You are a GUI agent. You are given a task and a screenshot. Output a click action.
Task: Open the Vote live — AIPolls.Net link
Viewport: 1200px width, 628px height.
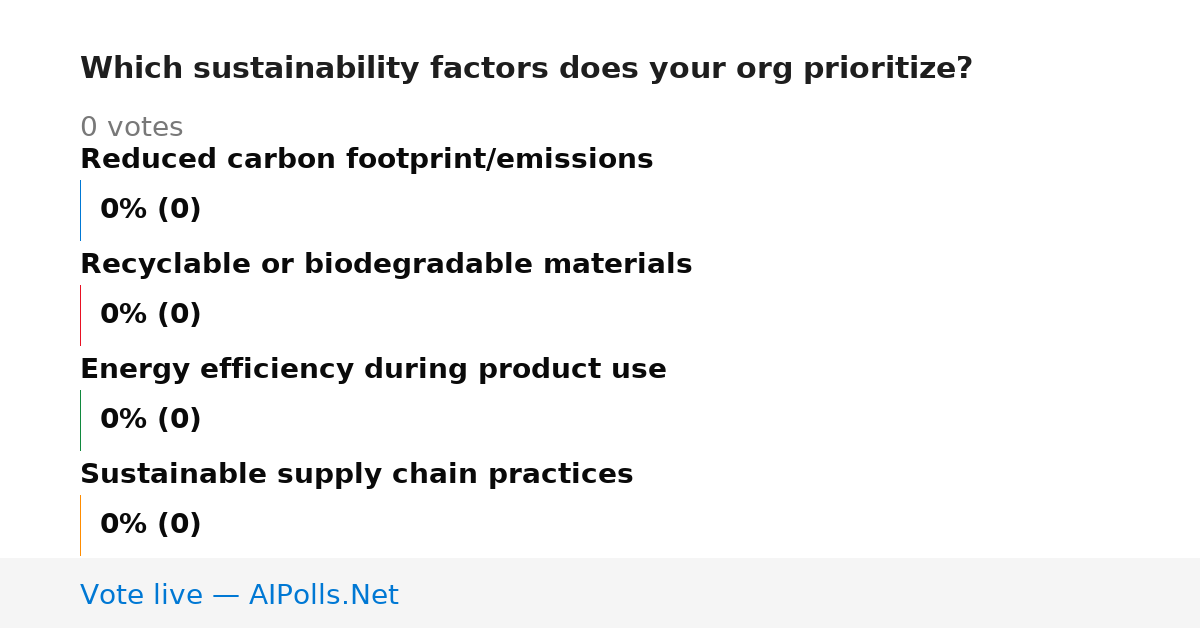coord(239,596)
